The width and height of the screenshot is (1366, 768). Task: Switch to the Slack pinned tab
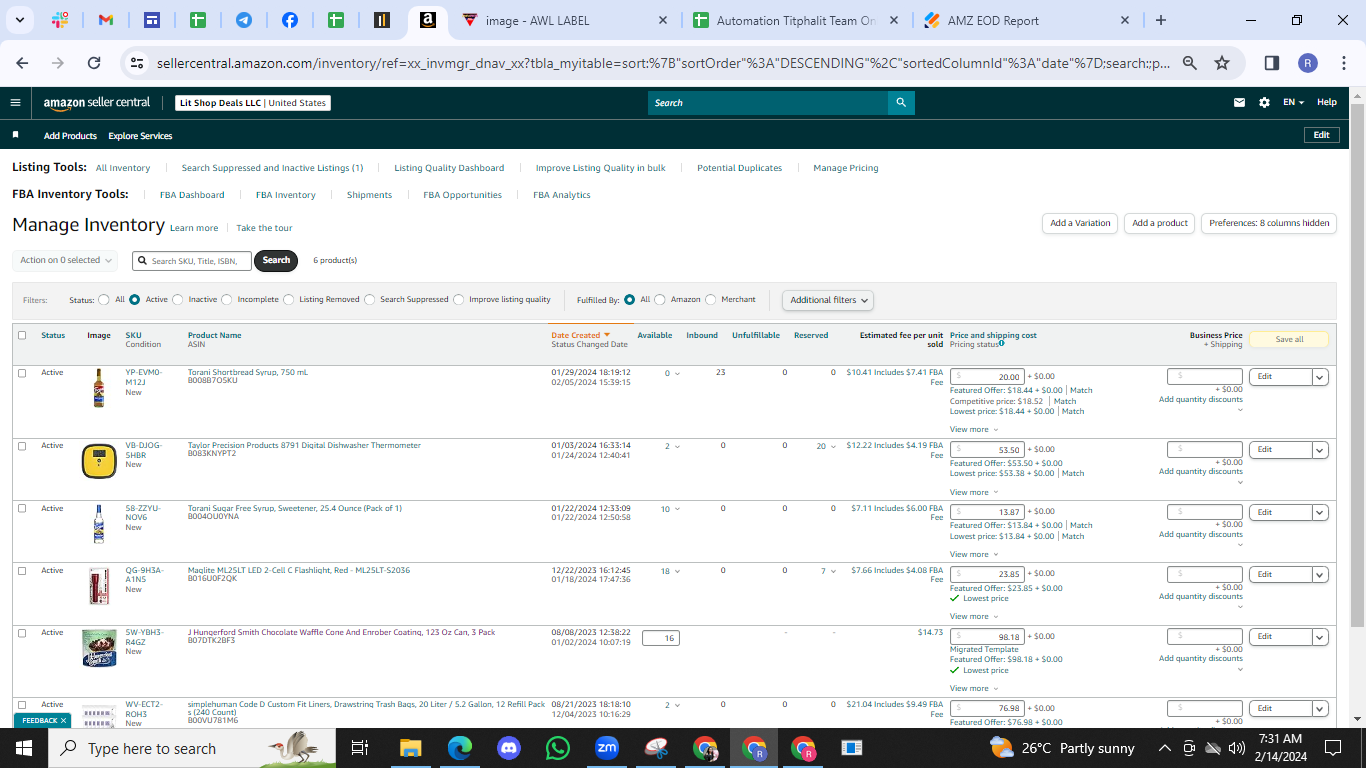pyautogui.click(x=60, y=20)
